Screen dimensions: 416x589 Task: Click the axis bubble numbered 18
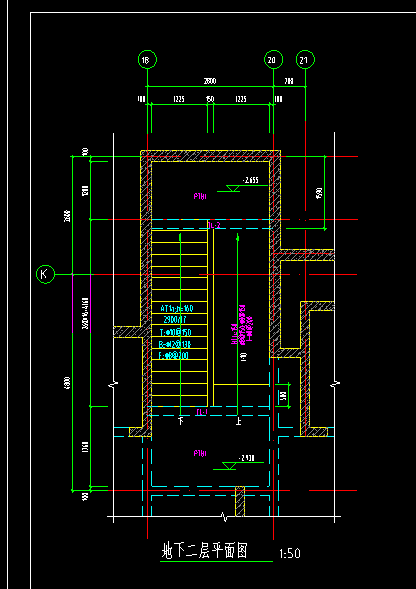click(x=147, y=60)
